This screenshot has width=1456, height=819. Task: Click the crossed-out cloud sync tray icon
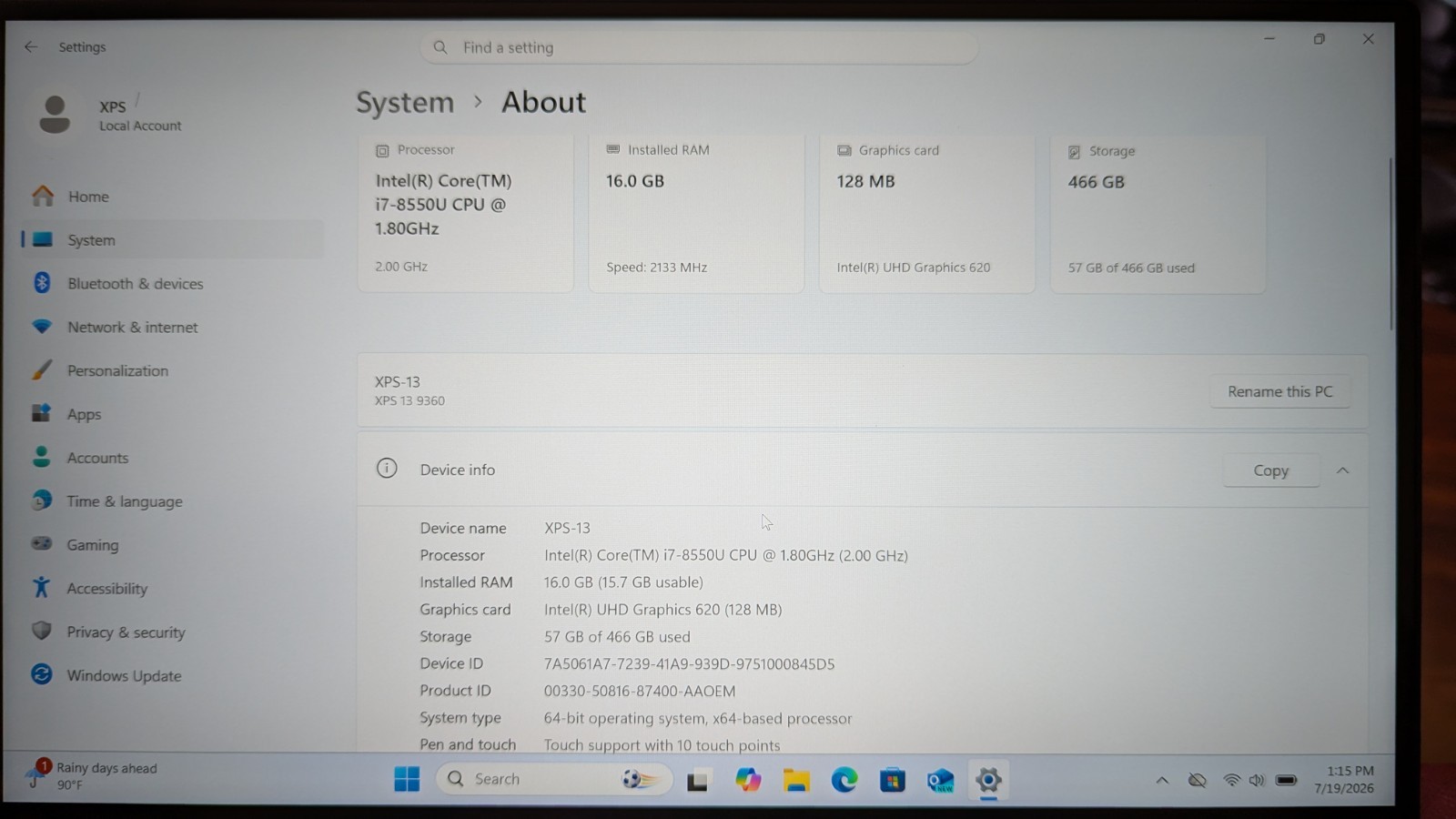tap(1198, 780)
